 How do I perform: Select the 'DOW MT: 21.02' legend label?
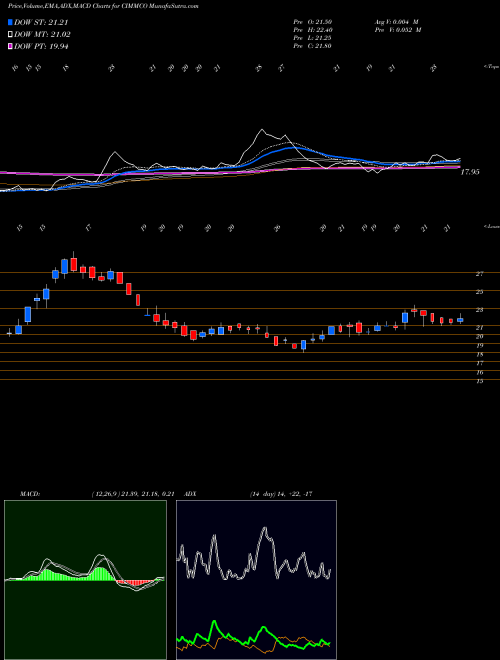pos(42,35)
